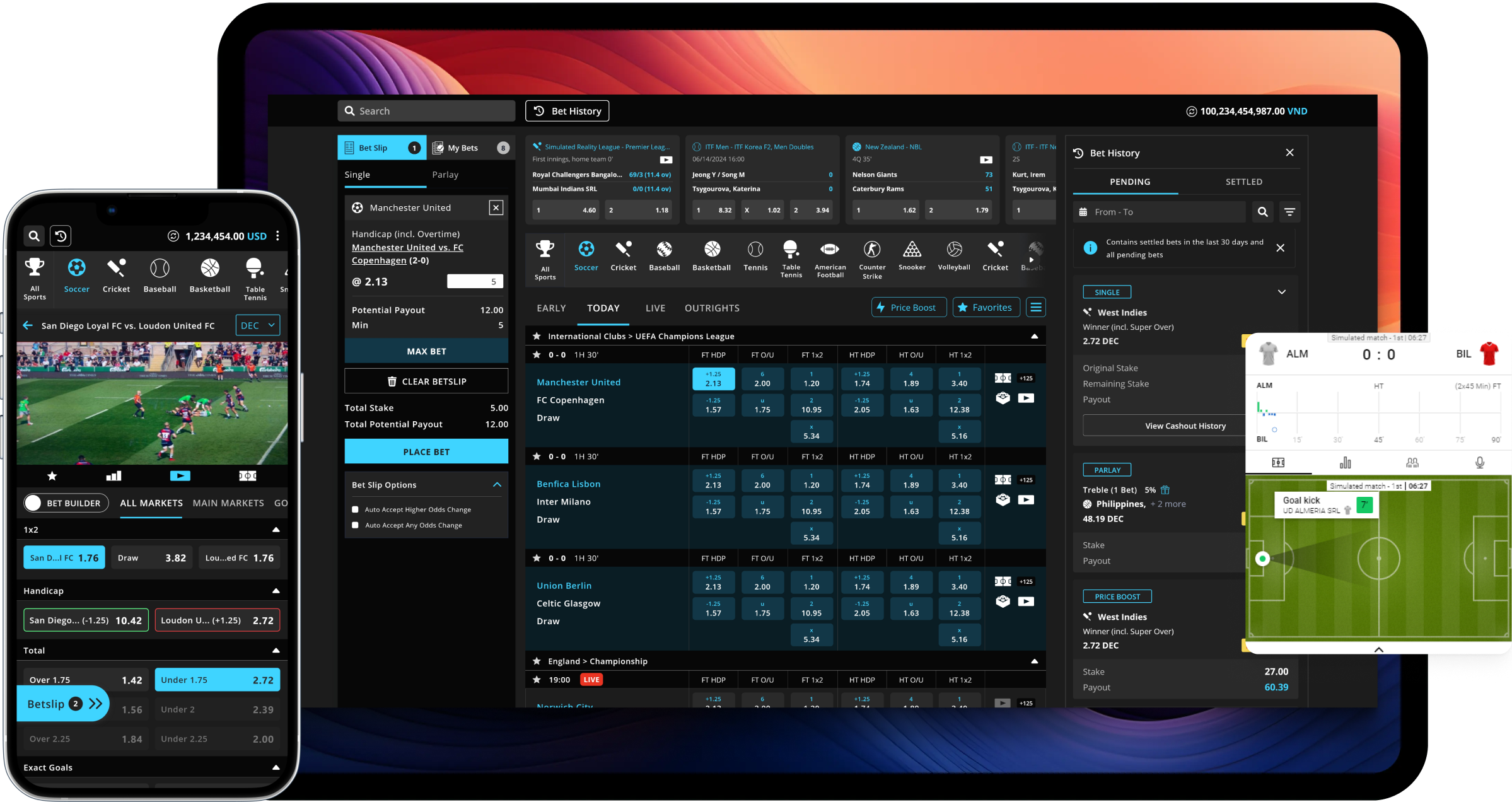Viewport: 1512px width, 802px height.
Task: Enable Auto Accept Any Odds Change
Action: tap(355, 525)
